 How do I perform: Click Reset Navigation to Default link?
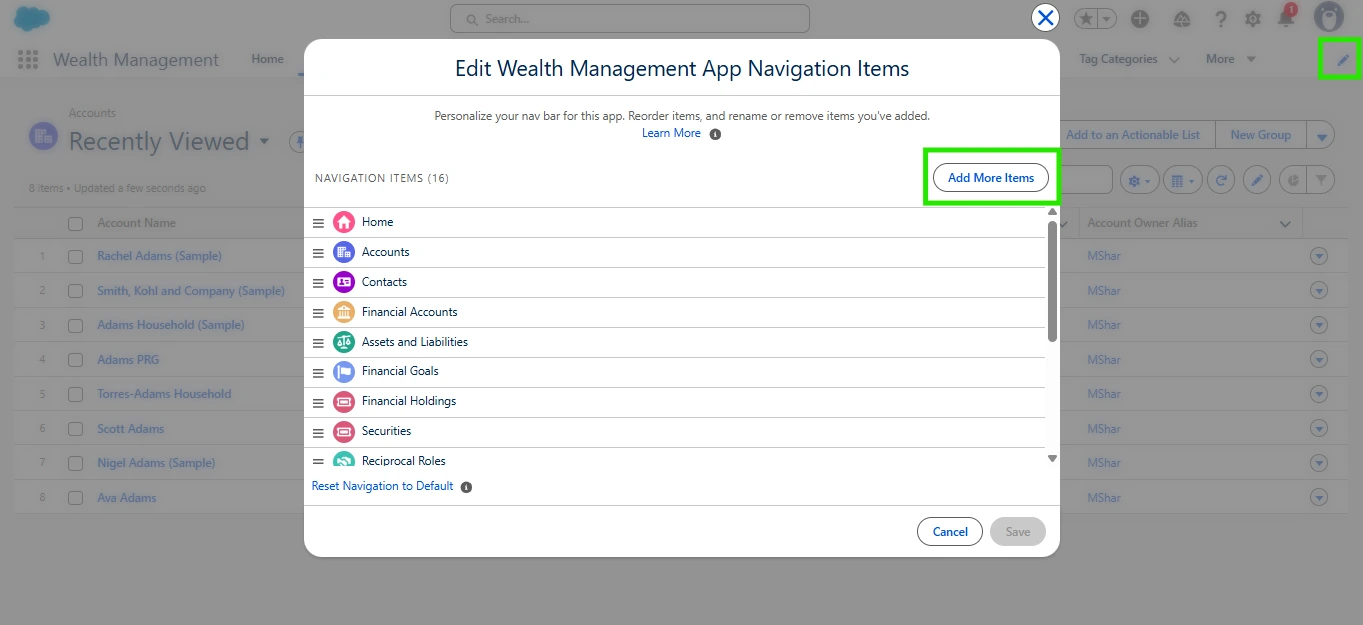tap(382, 486)
